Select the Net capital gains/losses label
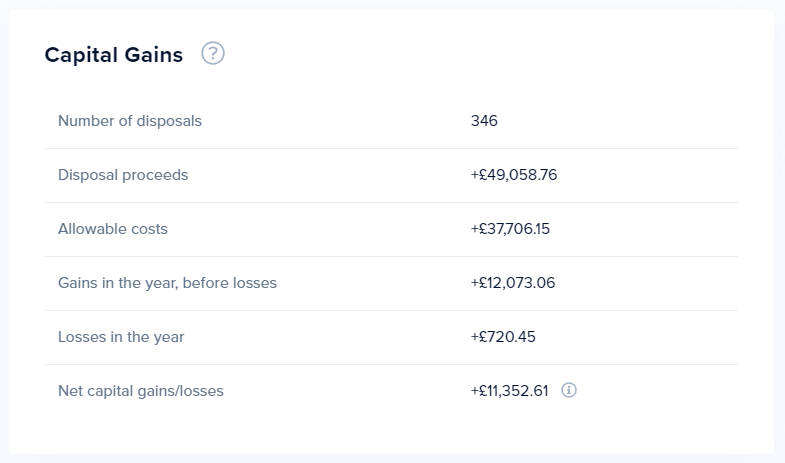 tap(141, 391)
